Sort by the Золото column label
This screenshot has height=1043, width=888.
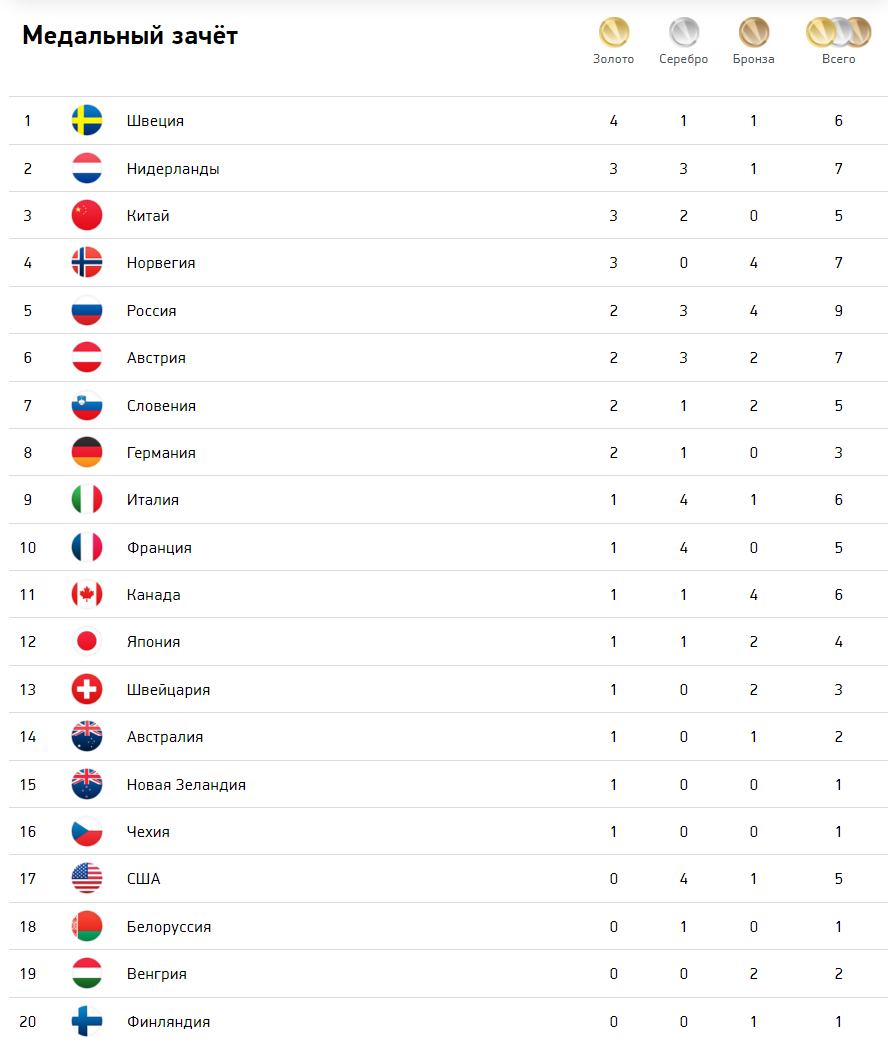click(x=613, y=59)
